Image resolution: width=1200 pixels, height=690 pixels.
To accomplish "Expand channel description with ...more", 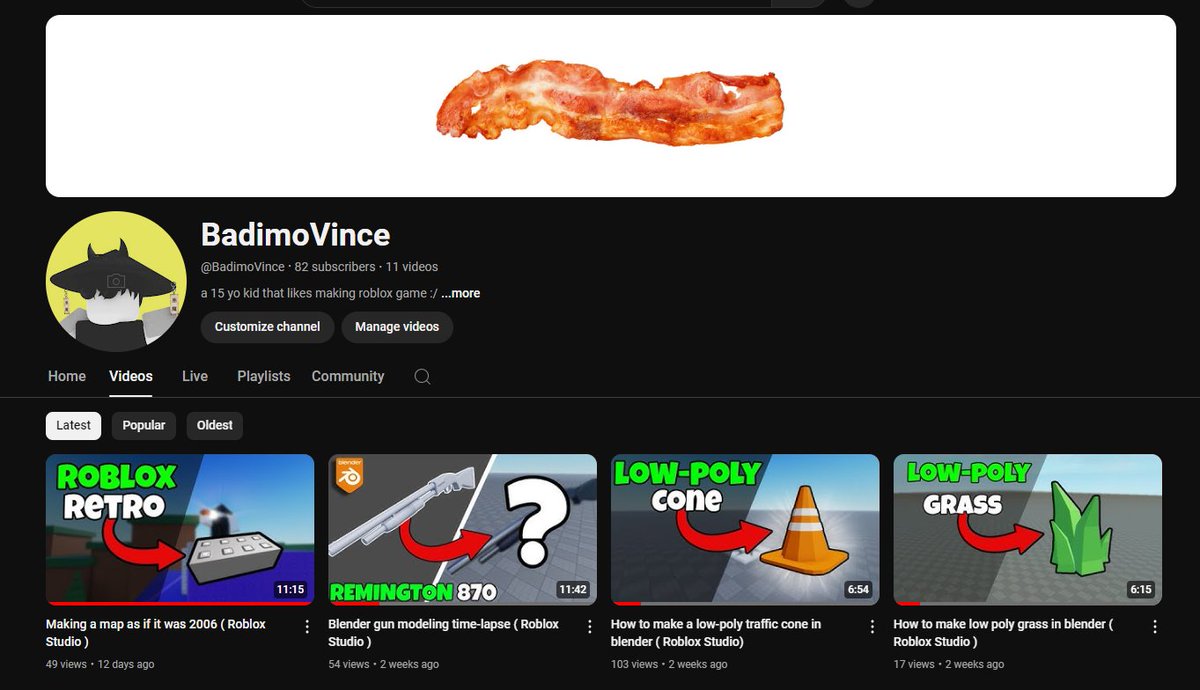I will [461, 294].
